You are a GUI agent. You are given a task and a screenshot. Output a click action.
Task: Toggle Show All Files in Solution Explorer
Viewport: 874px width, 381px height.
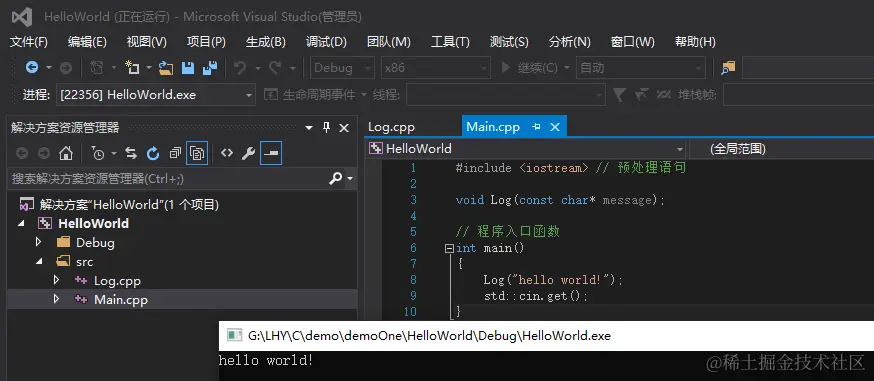click(x=197, y=153)
